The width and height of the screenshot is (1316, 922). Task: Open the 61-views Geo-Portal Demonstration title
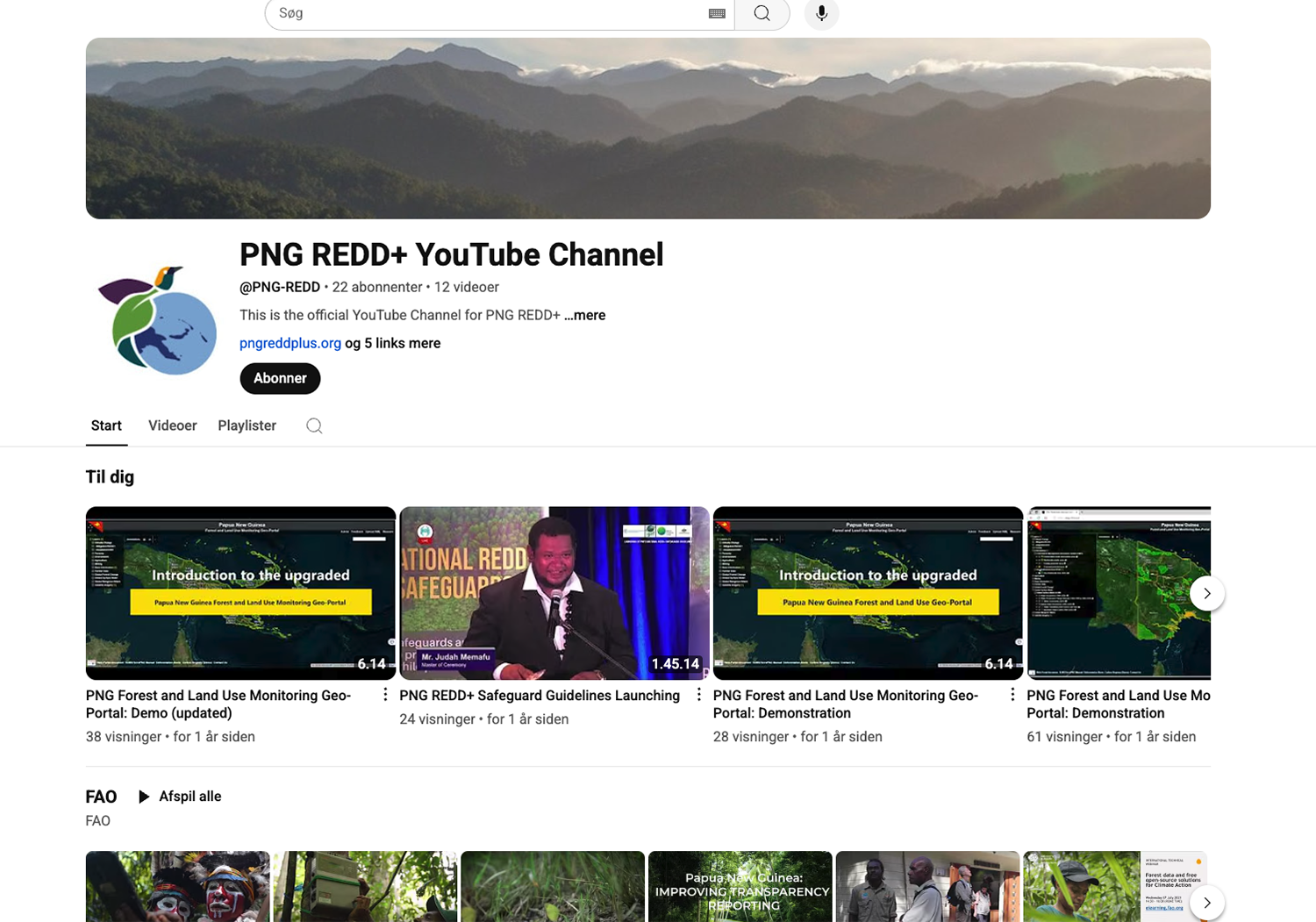[1119, 704]
